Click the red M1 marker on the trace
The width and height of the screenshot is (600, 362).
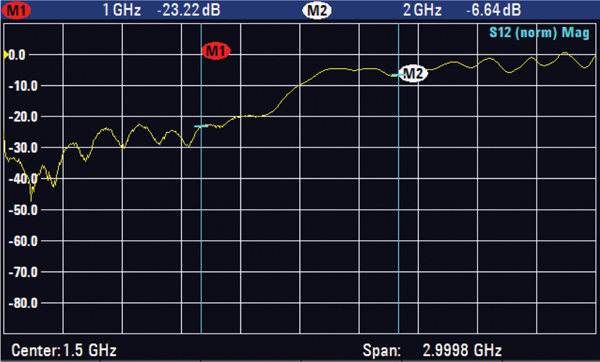[216, 51]
